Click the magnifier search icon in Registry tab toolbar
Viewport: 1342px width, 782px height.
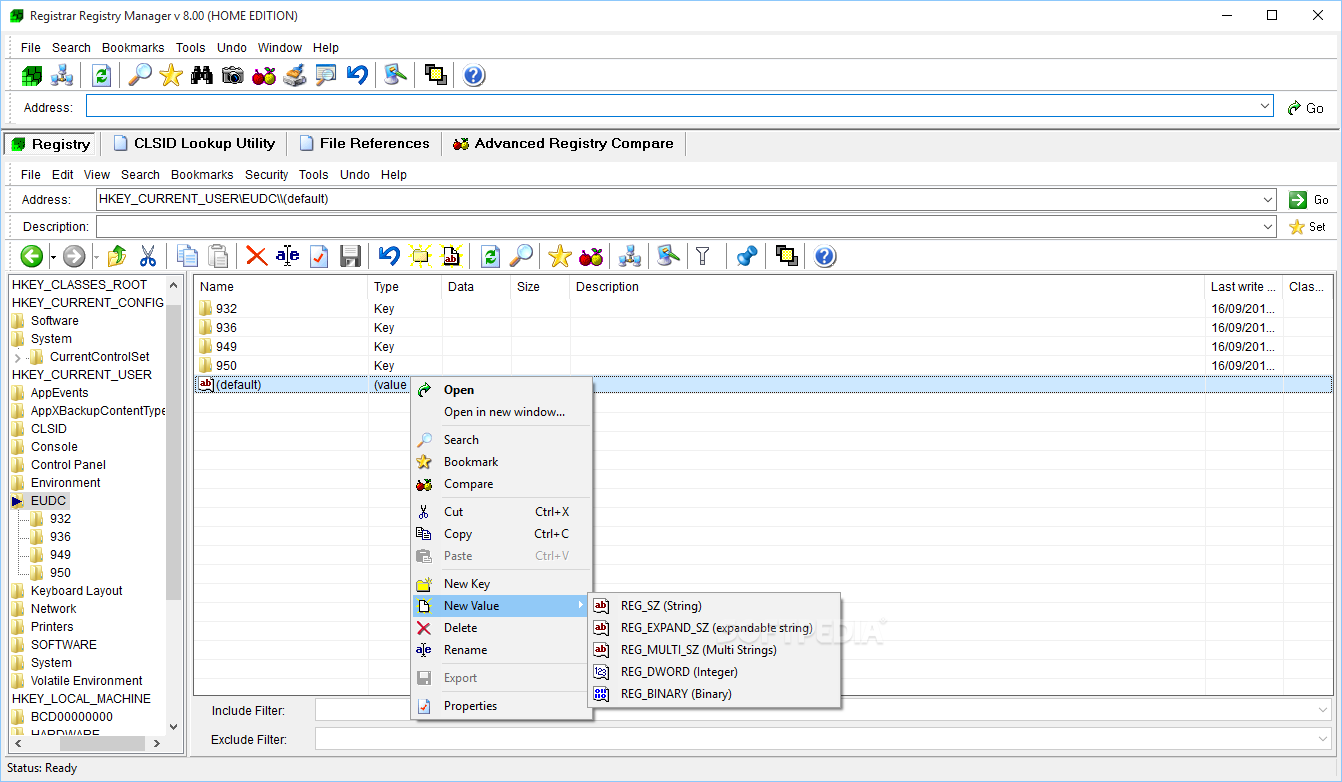pos(521,256)
